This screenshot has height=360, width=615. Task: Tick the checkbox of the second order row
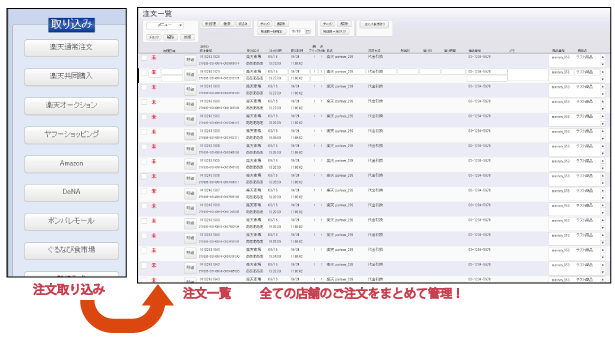point(144,73)
